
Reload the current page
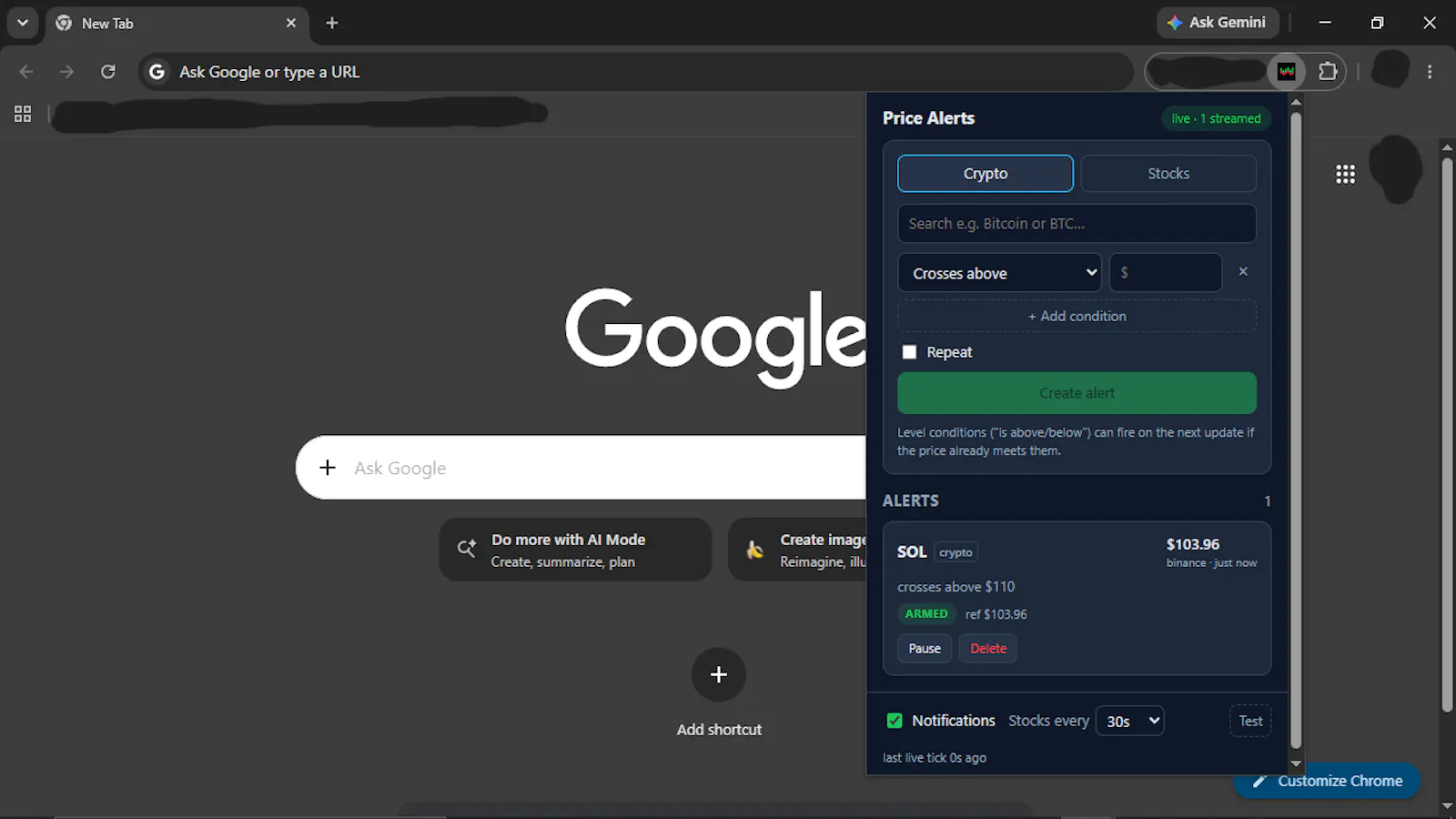coord(107,71)
